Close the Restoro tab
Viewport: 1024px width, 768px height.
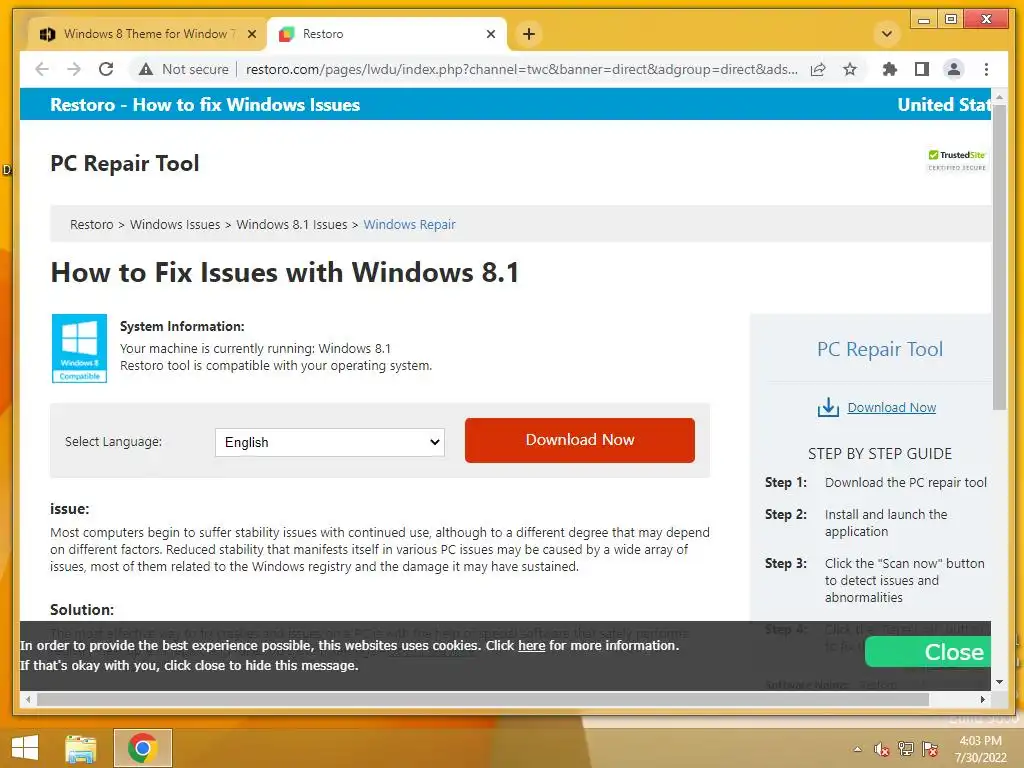(491, 34)
